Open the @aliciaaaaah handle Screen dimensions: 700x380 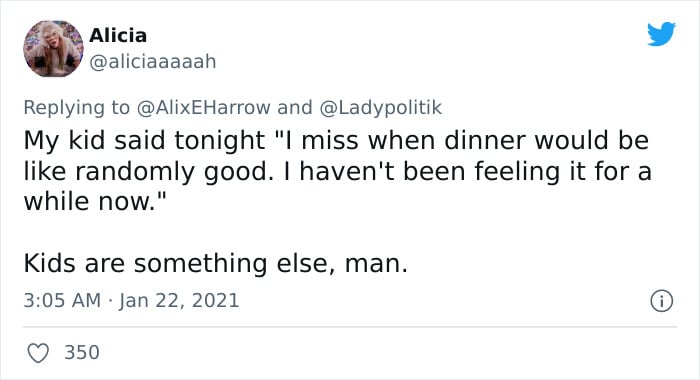click(x=153, y=62)
